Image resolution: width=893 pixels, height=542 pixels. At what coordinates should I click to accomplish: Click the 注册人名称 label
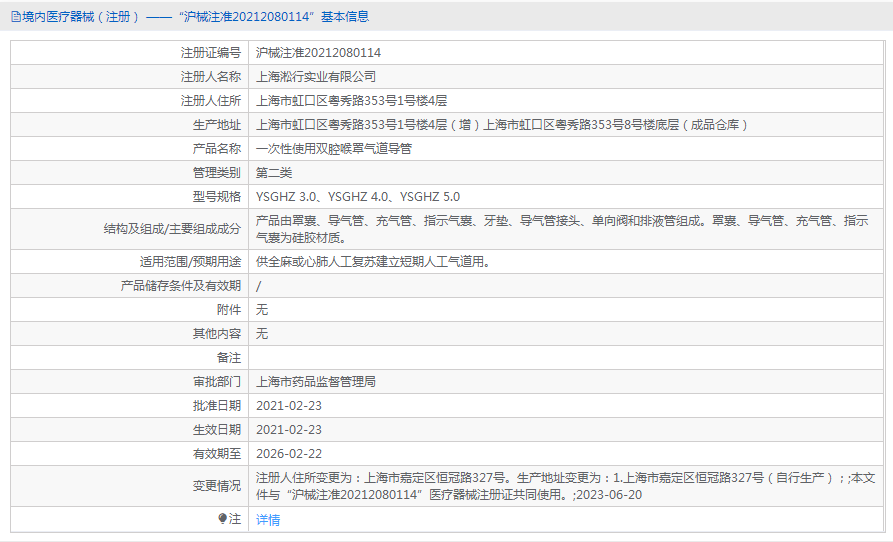click(211, 77)
